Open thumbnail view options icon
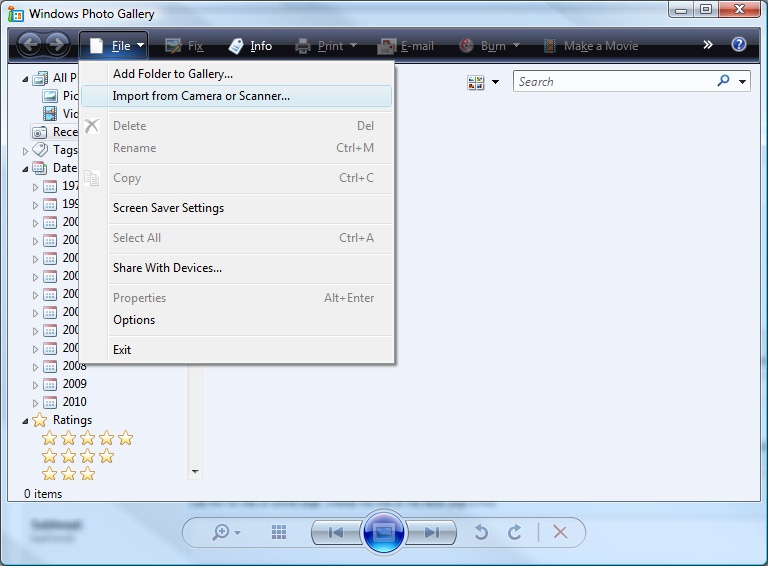 [x=476, y=82]
